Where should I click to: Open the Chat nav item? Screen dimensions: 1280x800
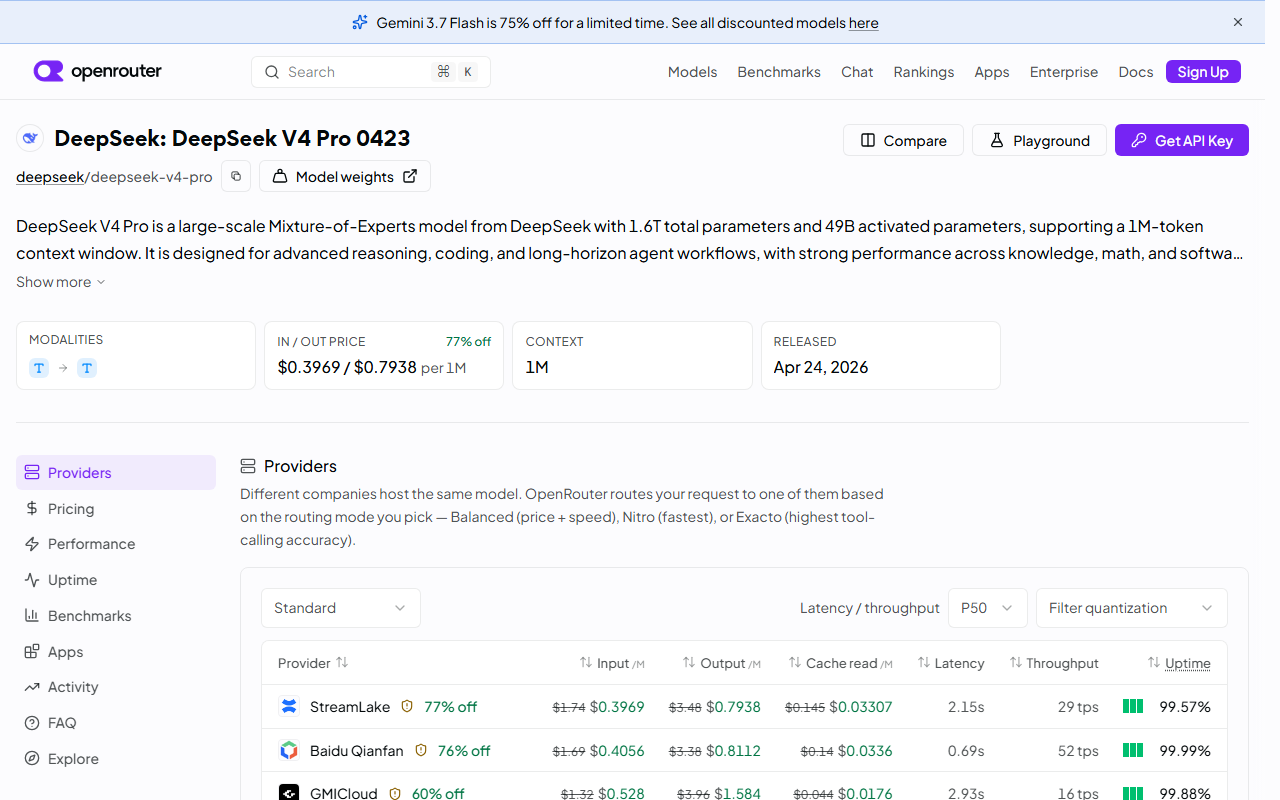pos(857,72)
